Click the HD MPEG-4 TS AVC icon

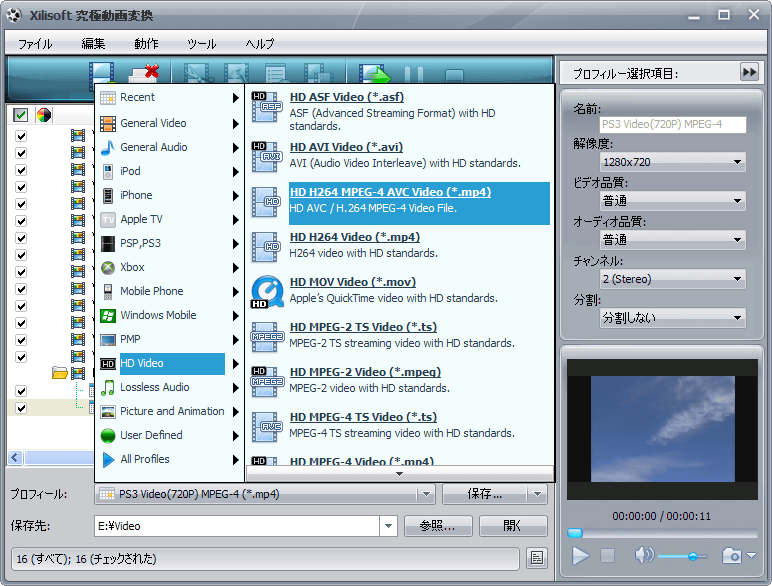(x=267, y=427)
